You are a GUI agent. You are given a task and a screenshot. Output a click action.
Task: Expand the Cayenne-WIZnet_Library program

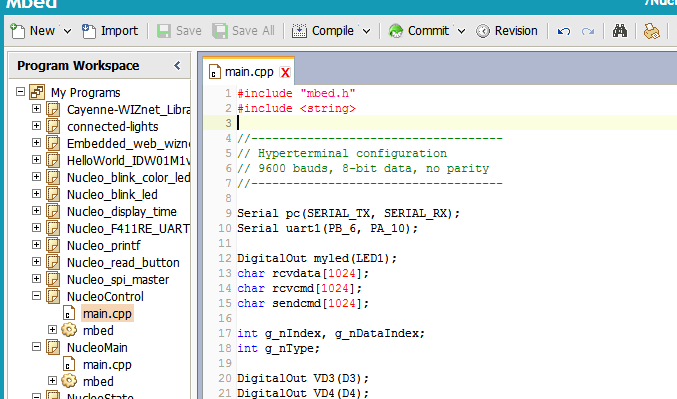[x=37, y=109]
